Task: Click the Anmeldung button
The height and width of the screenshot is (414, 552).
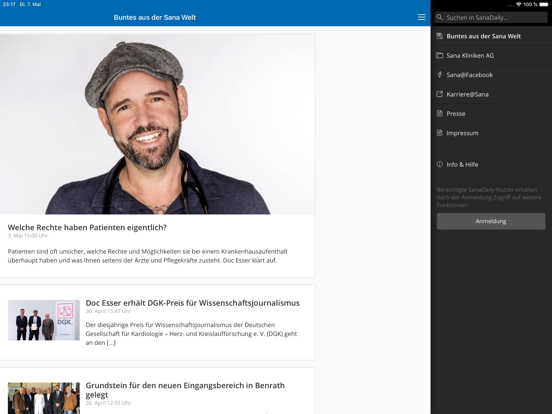Action: [x=491, y=221]
